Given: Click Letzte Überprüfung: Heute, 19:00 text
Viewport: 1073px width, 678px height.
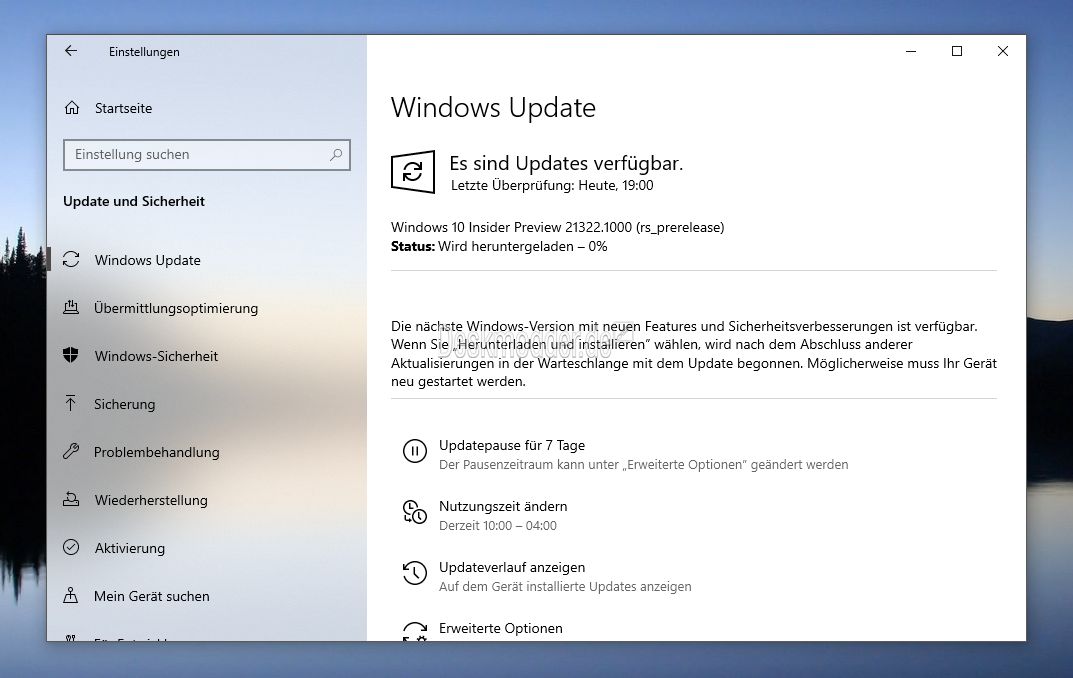Looking at the screenshot, I should (x=552, y=185).
